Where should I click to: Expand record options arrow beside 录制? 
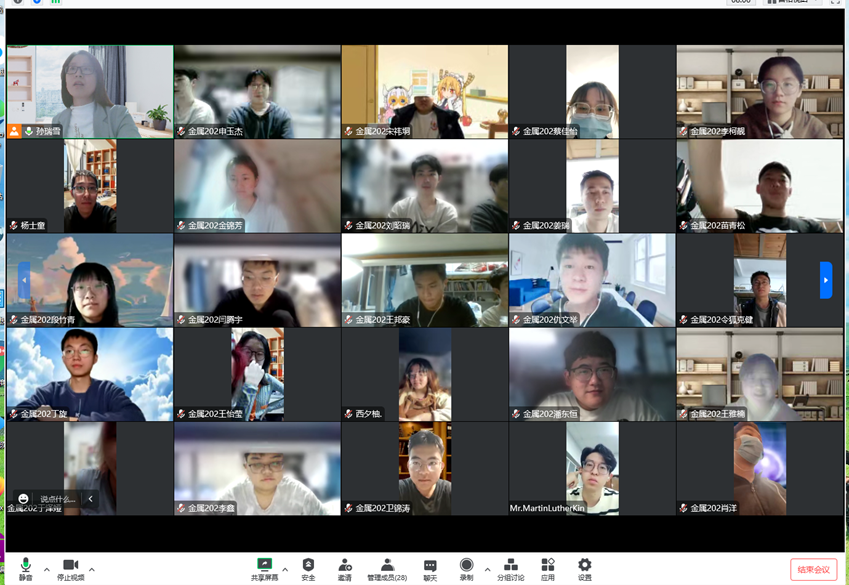pyautogui.click(x=487, y=570)
